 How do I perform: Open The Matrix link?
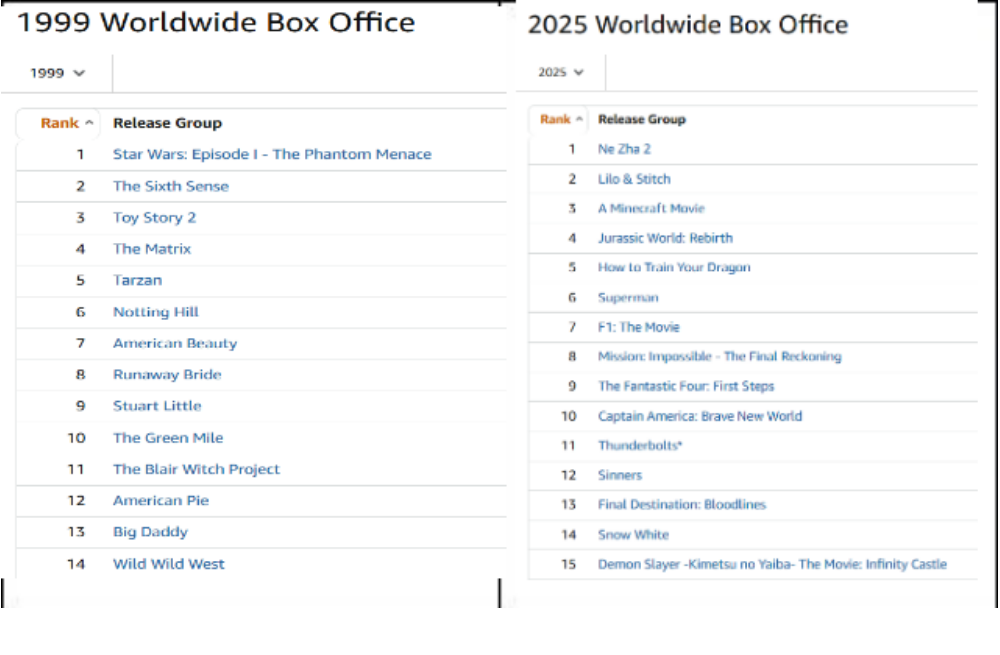click(x=152, y=249)
